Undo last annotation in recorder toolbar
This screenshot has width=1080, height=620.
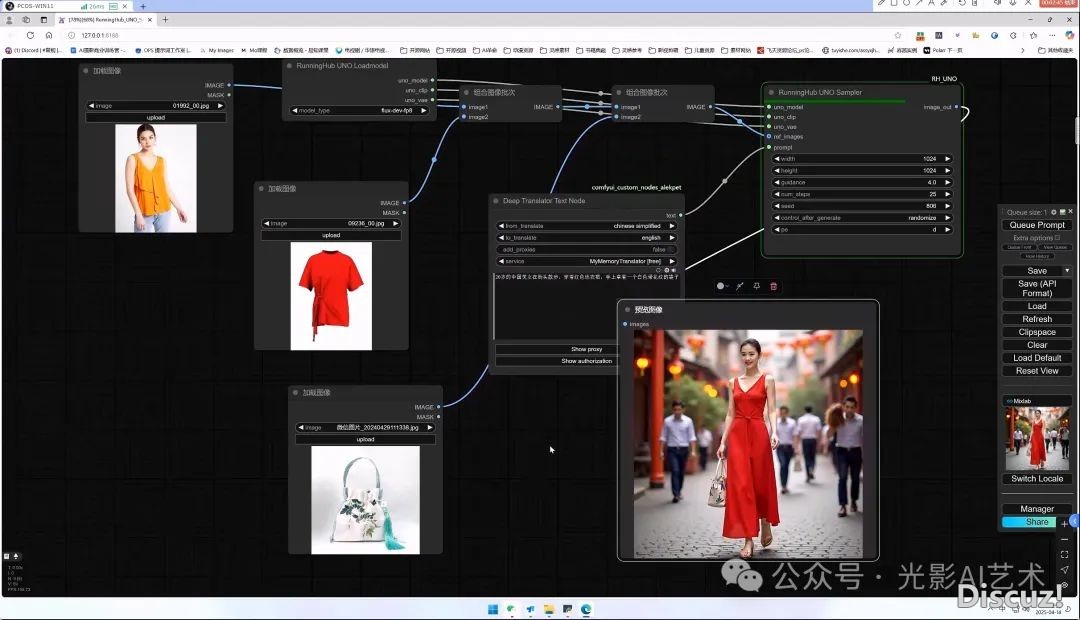pyautogui.click(x=962, y=3)
